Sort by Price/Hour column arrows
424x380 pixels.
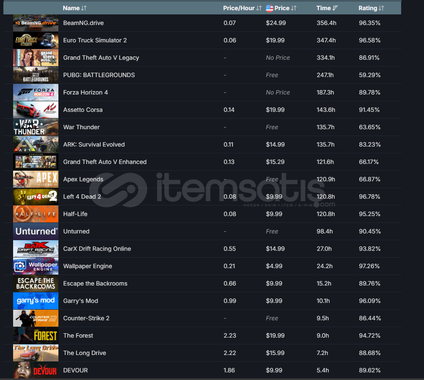point(259,8)
